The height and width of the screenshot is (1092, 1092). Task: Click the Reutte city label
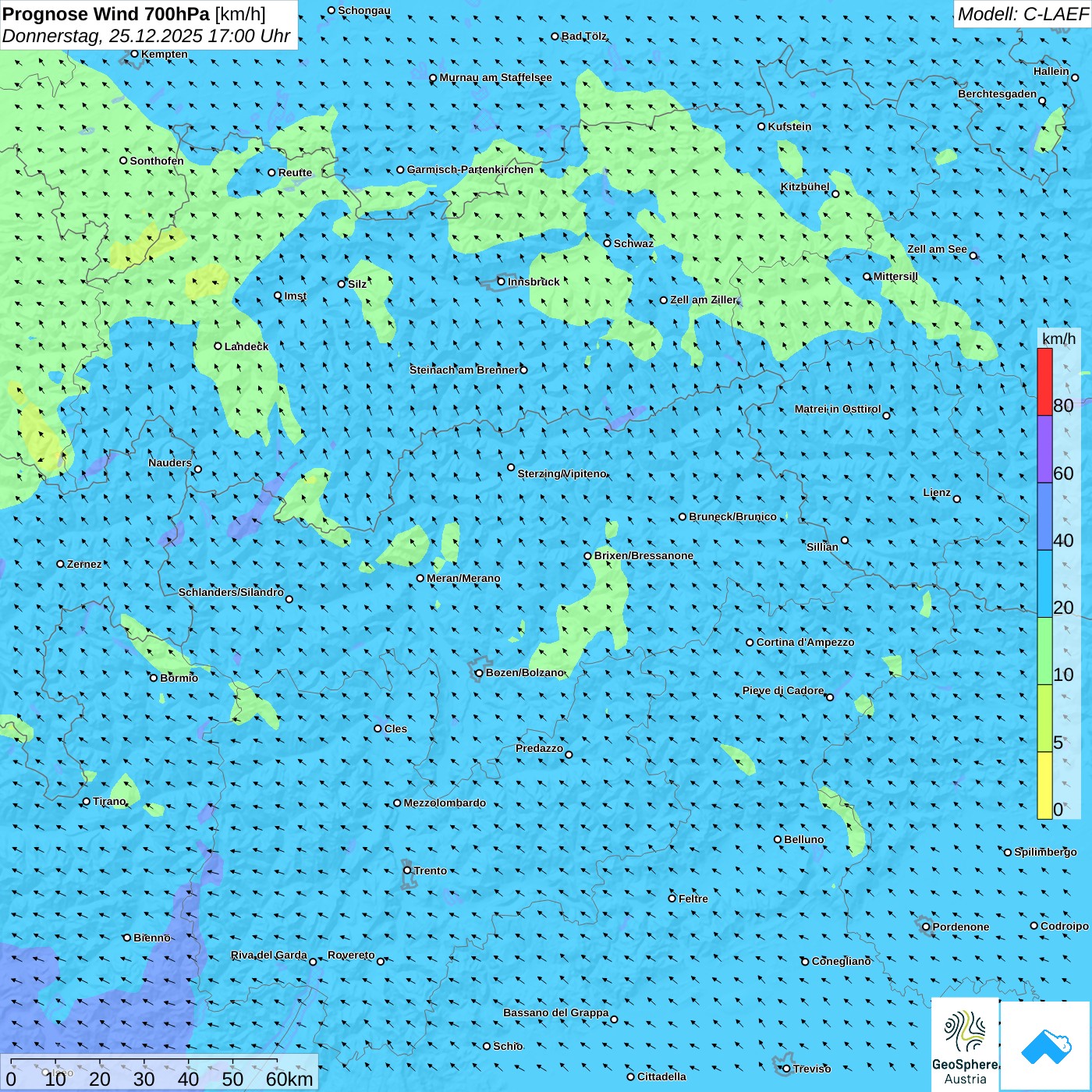coord(295,172)
